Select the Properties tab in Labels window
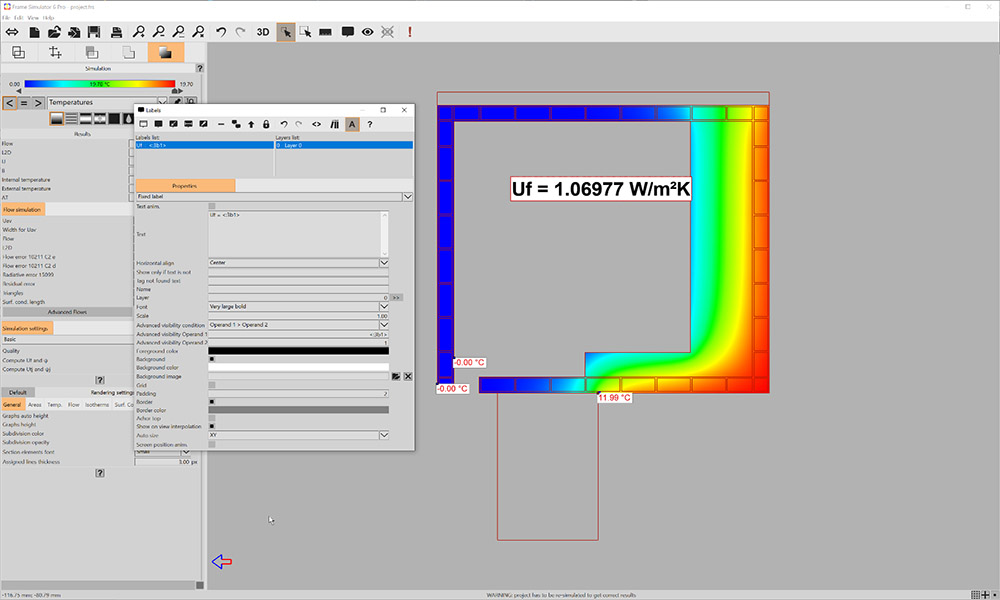The image size is (1000, 600). (185, 186)
